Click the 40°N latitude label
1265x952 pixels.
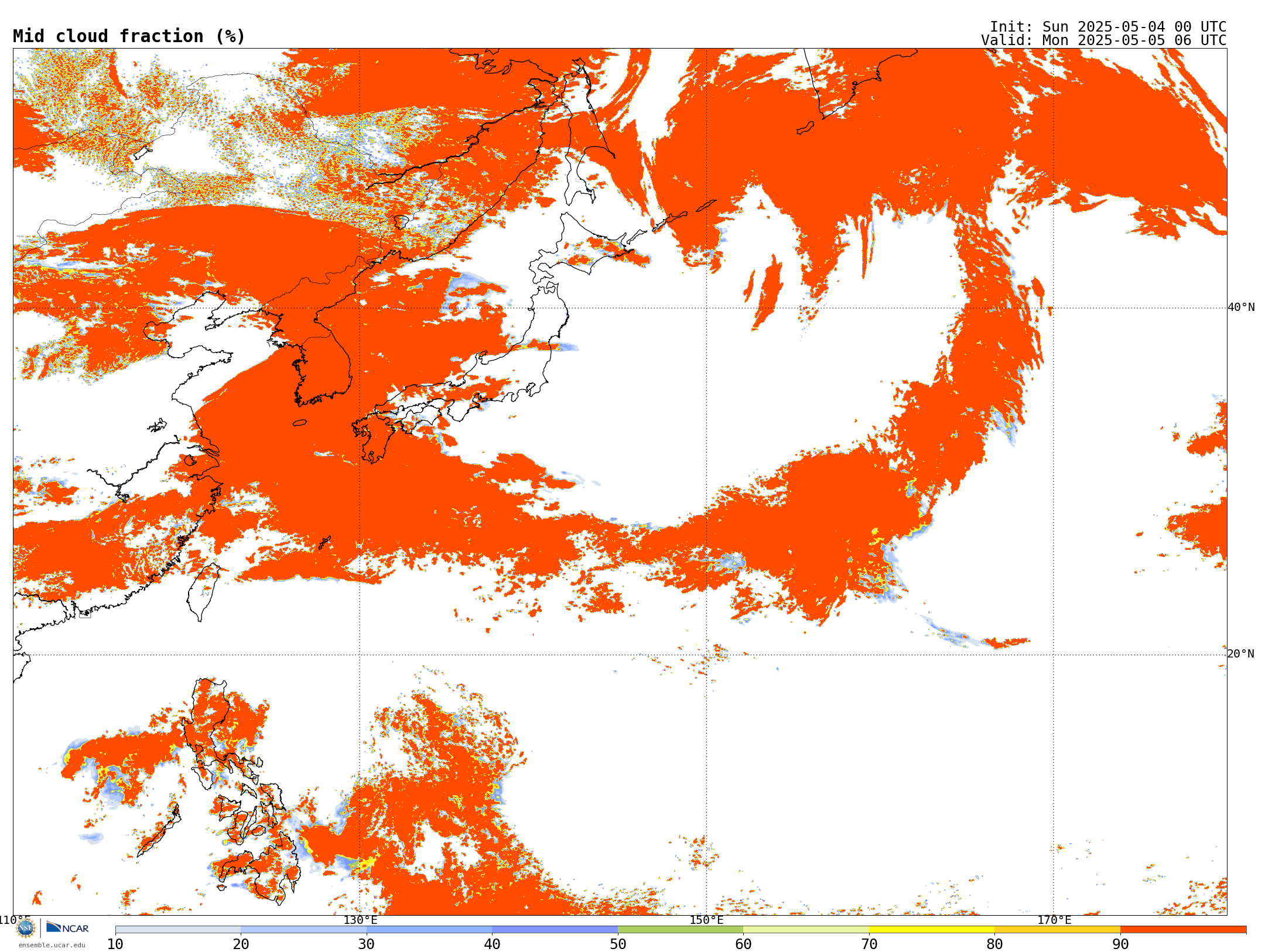[1241, 307]
